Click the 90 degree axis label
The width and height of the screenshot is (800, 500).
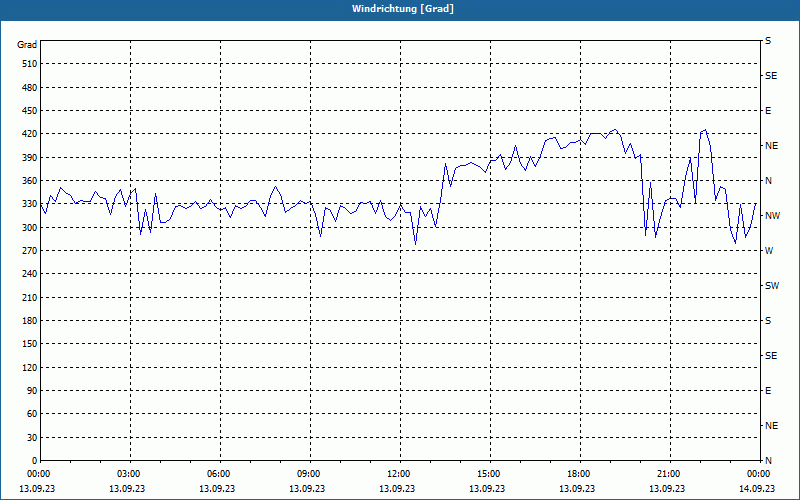click(32, 391)
